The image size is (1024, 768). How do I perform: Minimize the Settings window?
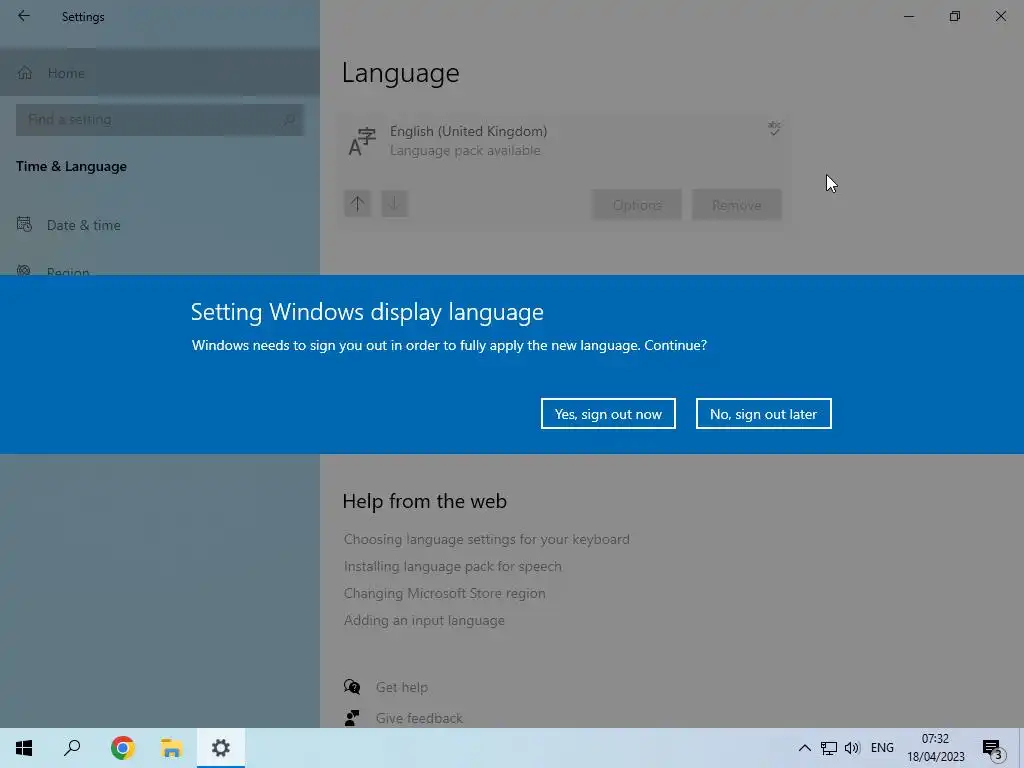pos(909,16)
